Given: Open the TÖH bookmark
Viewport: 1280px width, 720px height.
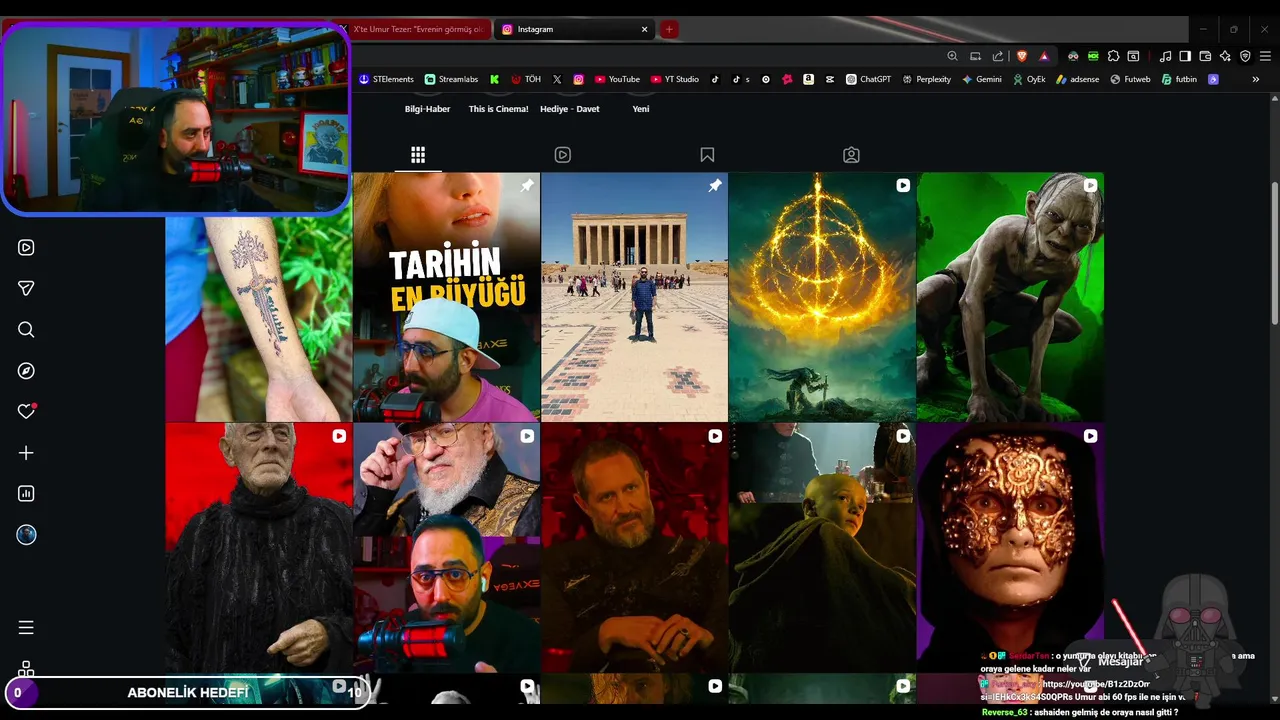Looking at the screenshot, I should 525,79.
